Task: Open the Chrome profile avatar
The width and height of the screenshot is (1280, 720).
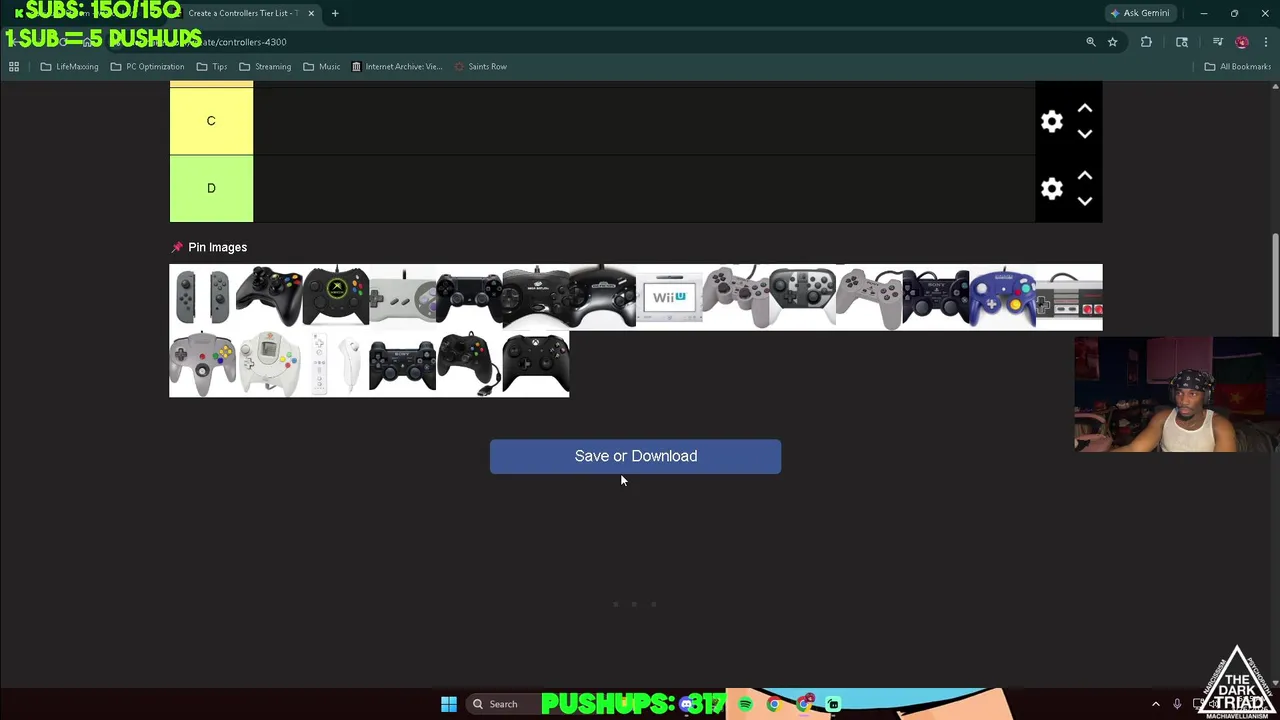Action: pyautogui.click(x=1241, y=42)
